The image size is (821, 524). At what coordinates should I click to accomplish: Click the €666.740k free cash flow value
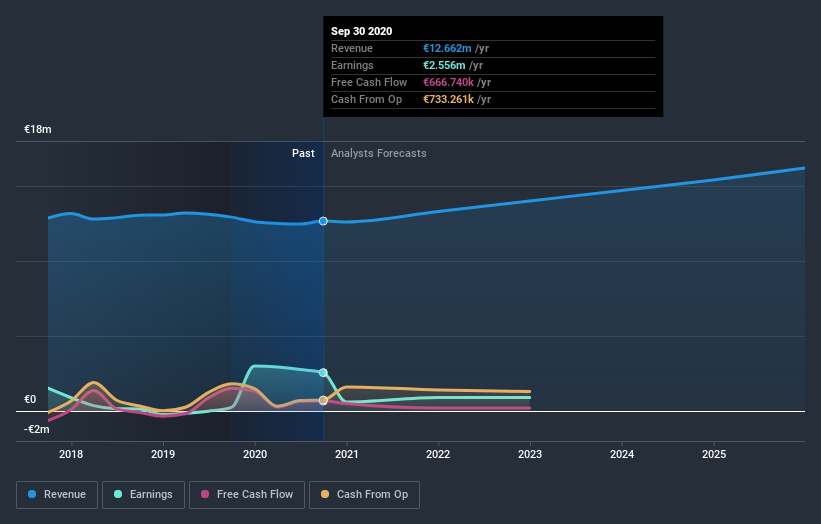[x=448, y=82]
